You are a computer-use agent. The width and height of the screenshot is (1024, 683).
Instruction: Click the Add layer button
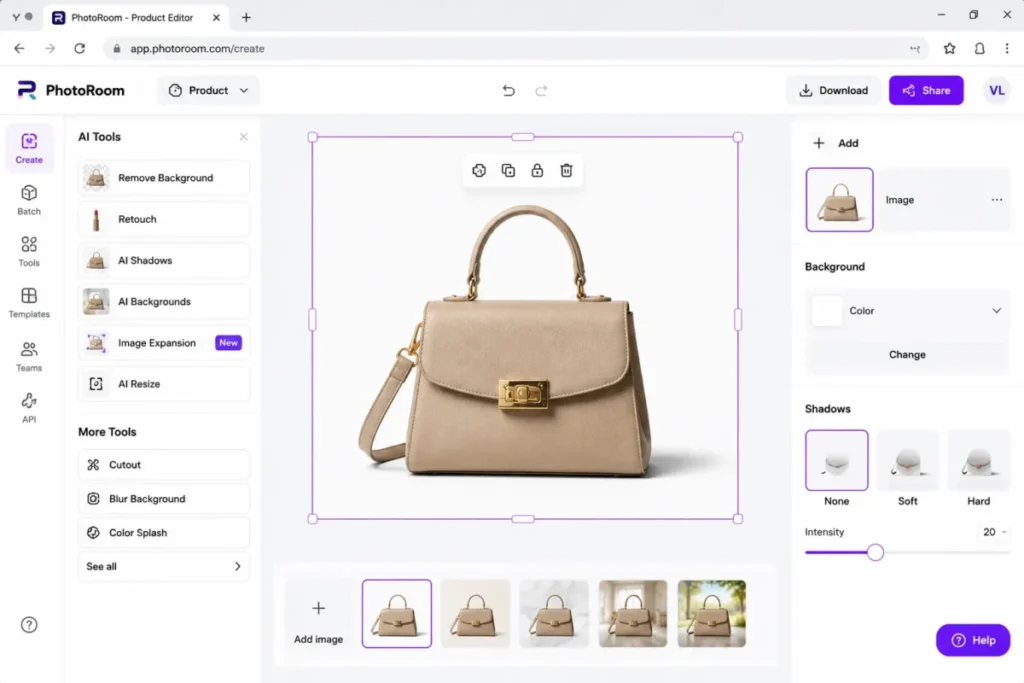[x=836, y=143]
